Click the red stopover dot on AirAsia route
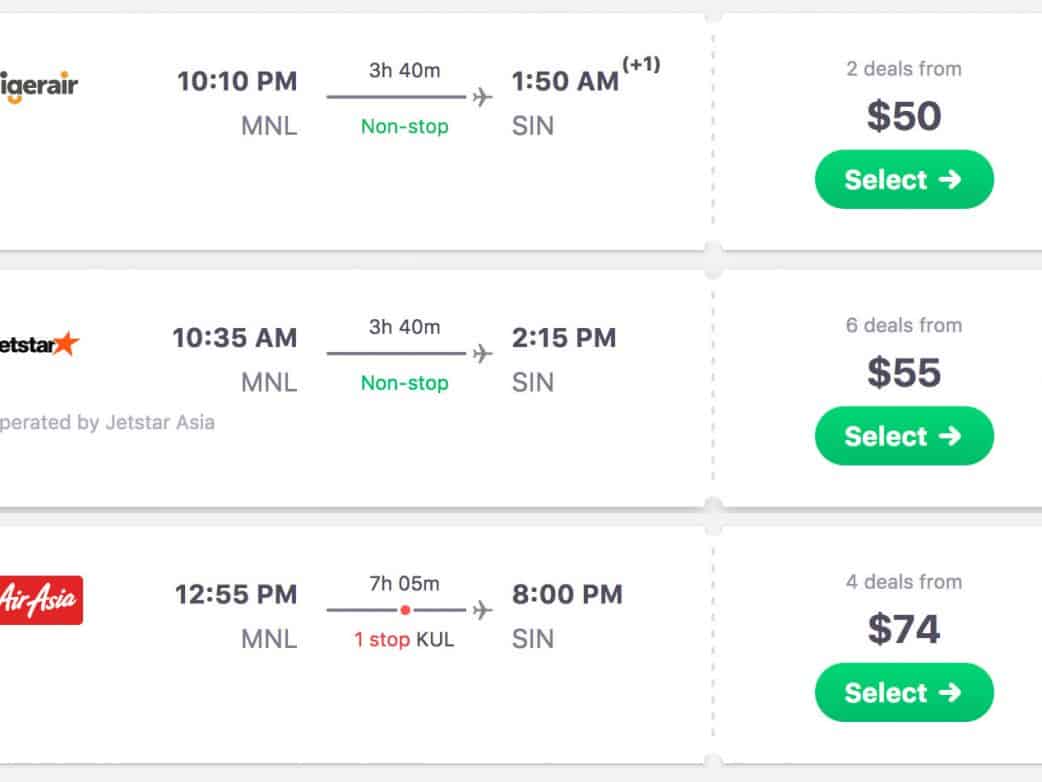This screenshot has width=1042, height=782. [x=405, y=610]
